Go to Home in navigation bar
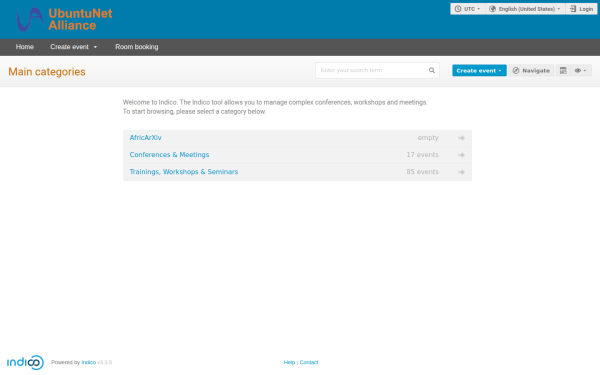This screenshot has width=600, height=375. click(x=25, y=47)
